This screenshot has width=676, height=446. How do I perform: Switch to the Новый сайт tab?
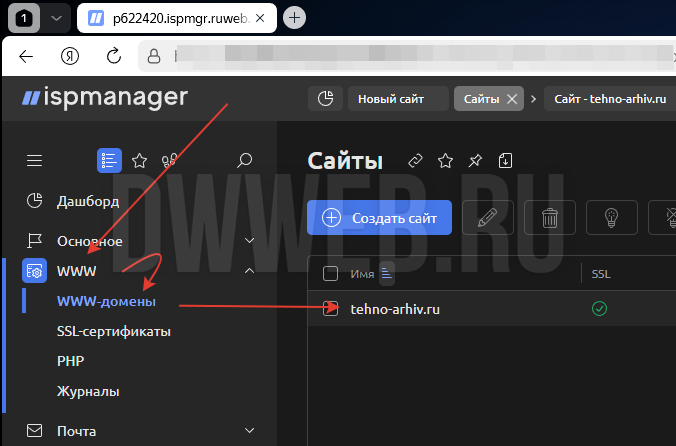point(398,99)
